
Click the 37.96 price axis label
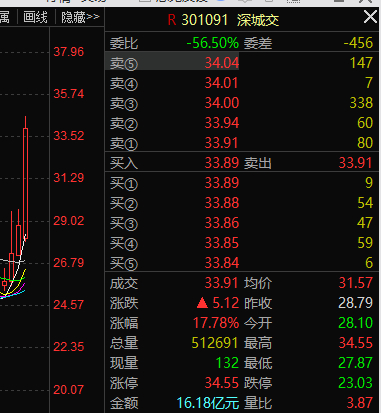point(69,52)
